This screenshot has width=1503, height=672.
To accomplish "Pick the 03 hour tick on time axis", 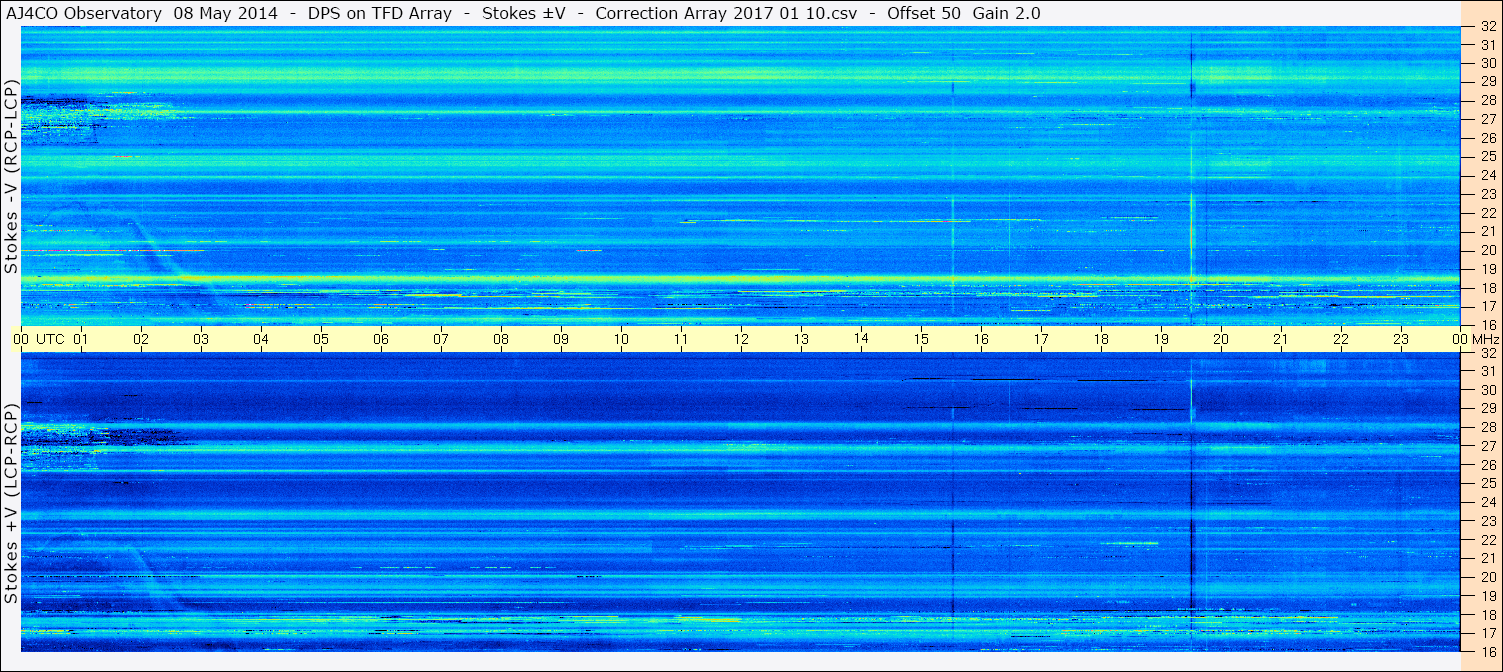I will (201, 339).
